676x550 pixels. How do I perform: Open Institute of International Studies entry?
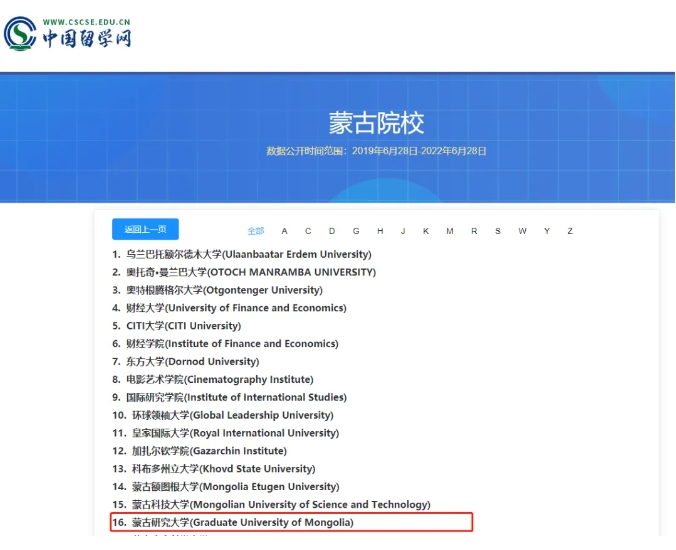point(229,397)
